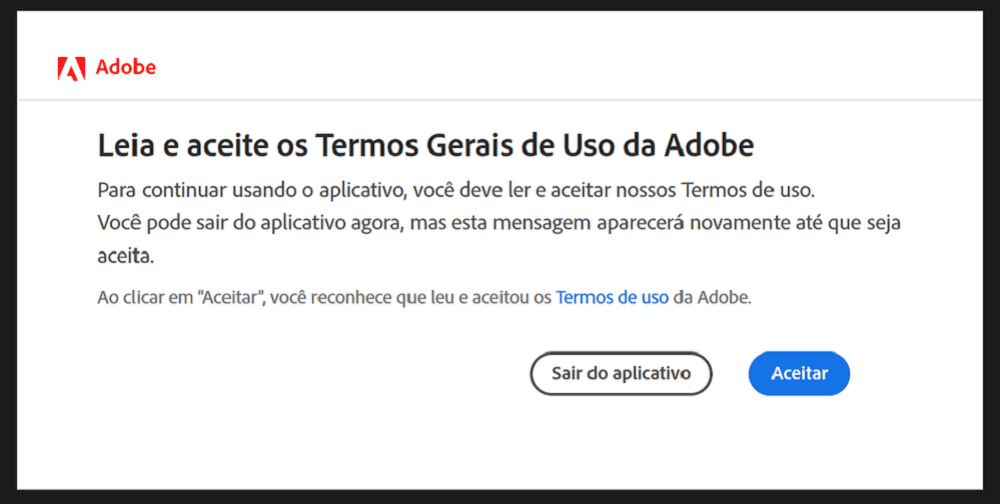
Task: Click "da Adobe." after the blue link
Action: [712, 298]
